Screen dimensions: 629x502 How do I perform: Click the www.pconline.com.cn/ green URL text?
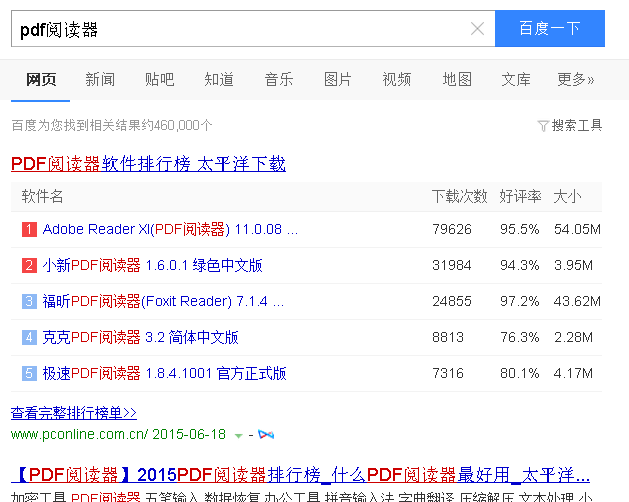coord(79,435)
